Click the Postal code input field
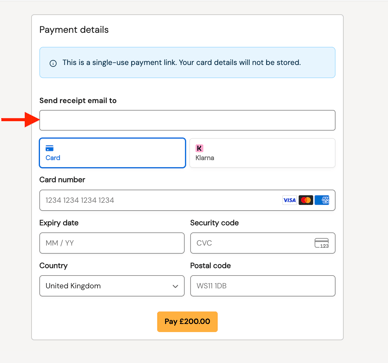Screen dimensions: 388x363 click(x=263, y=286)
